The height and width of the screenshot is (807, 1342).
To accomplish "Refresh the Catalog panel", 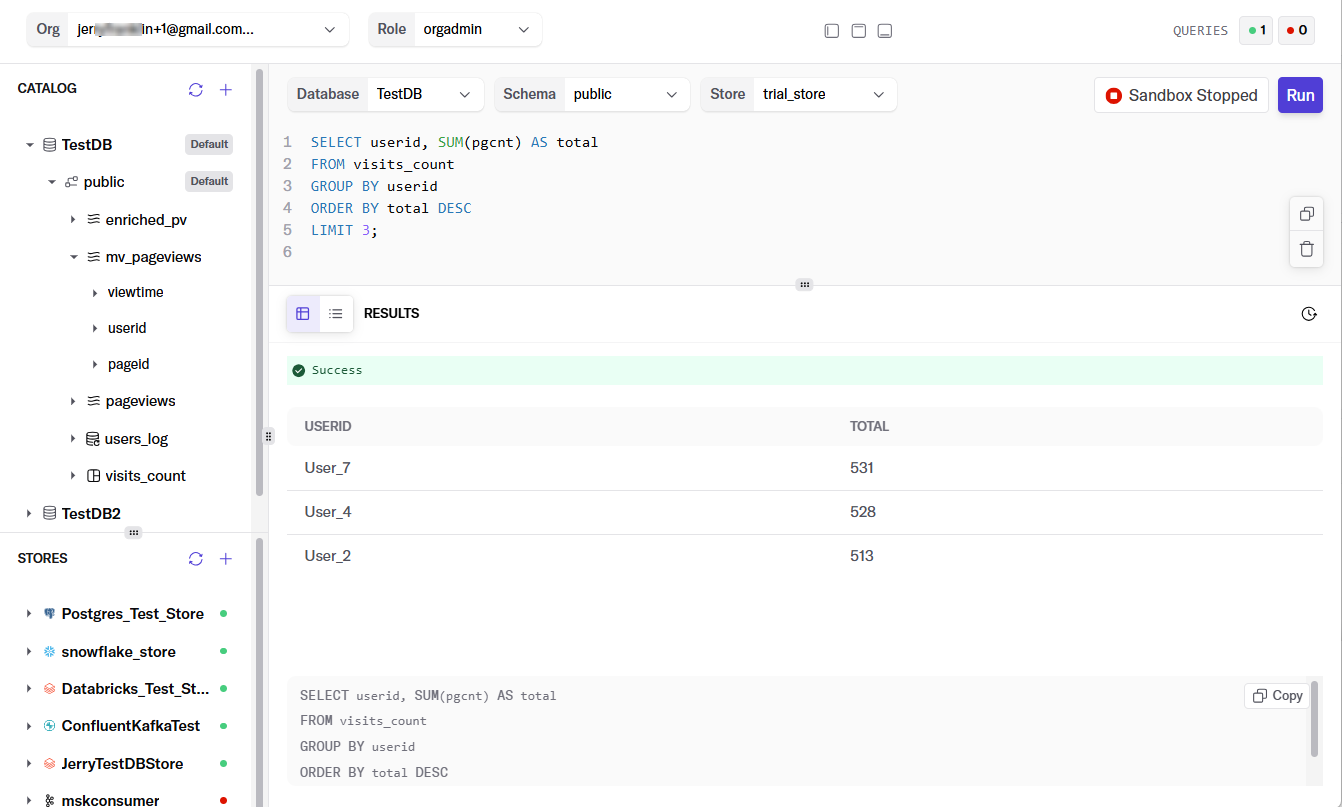I will [x=196, y=90].
